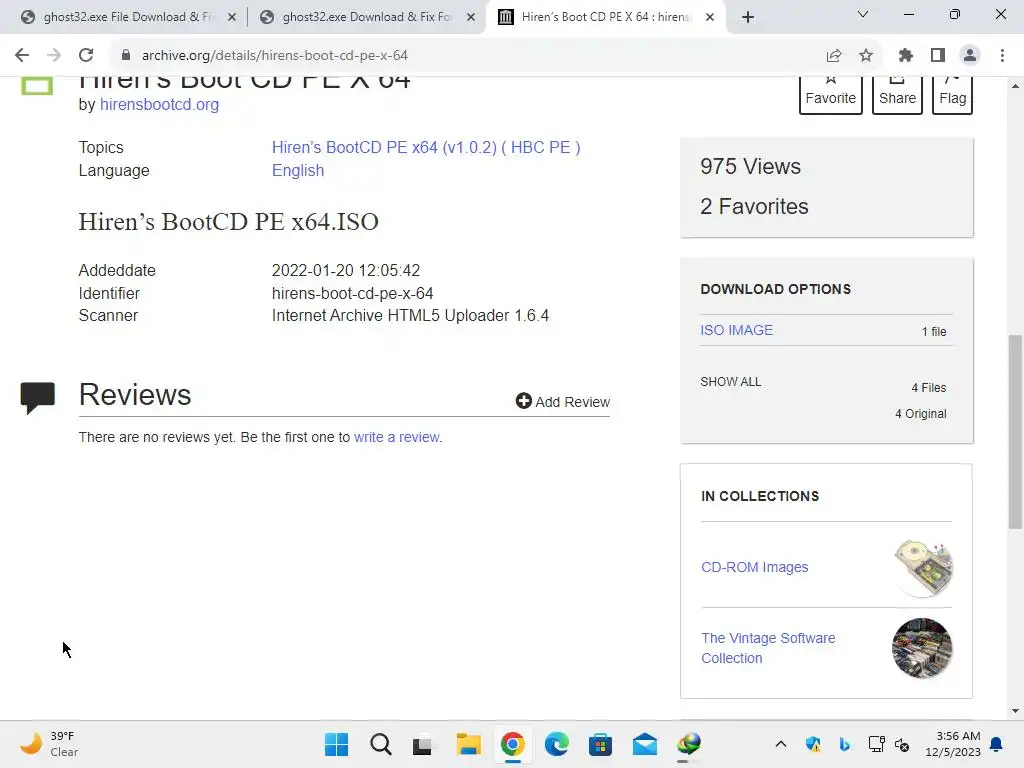1024x768 pixels.
Task: Share this page from address bar
Action: coord(833,56)
